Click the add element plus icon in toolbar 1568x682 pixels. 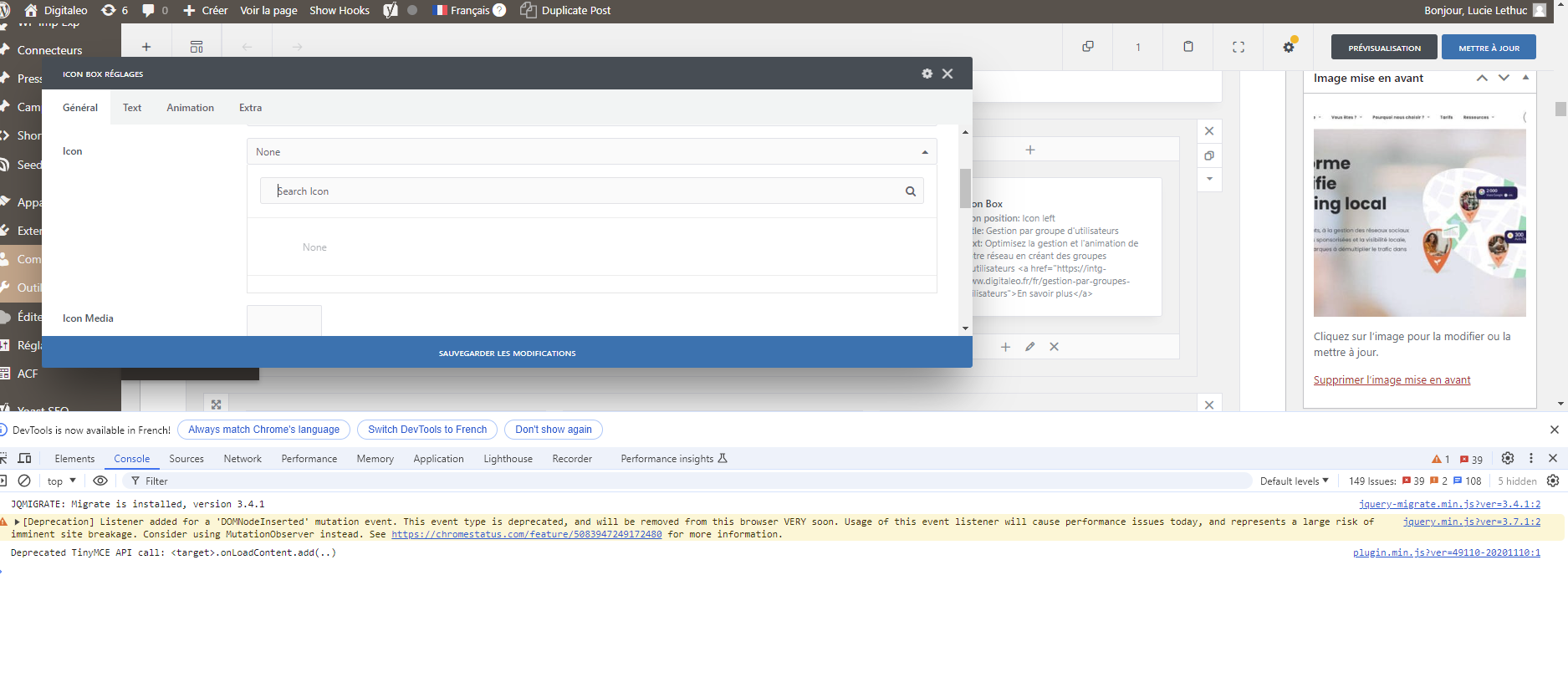pos(146,47)
